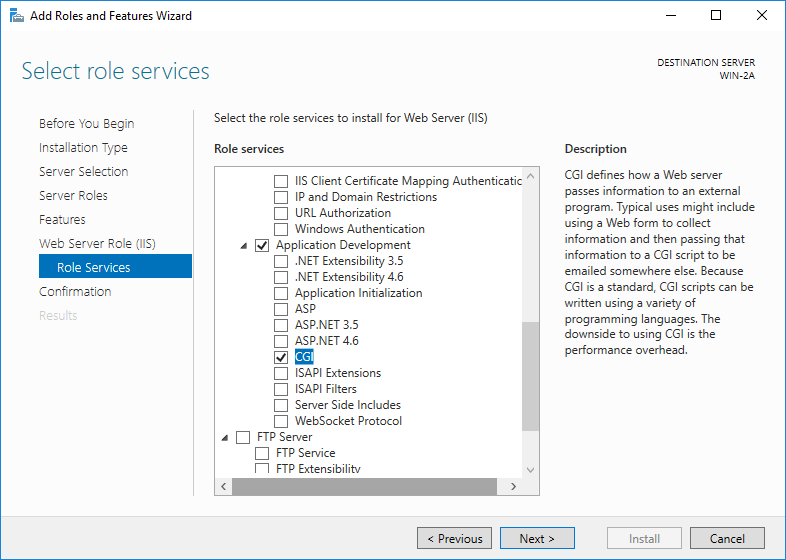This screenshot has width=786, height=560.
Task: Cancel the wizard
Action: click(727, 539)
